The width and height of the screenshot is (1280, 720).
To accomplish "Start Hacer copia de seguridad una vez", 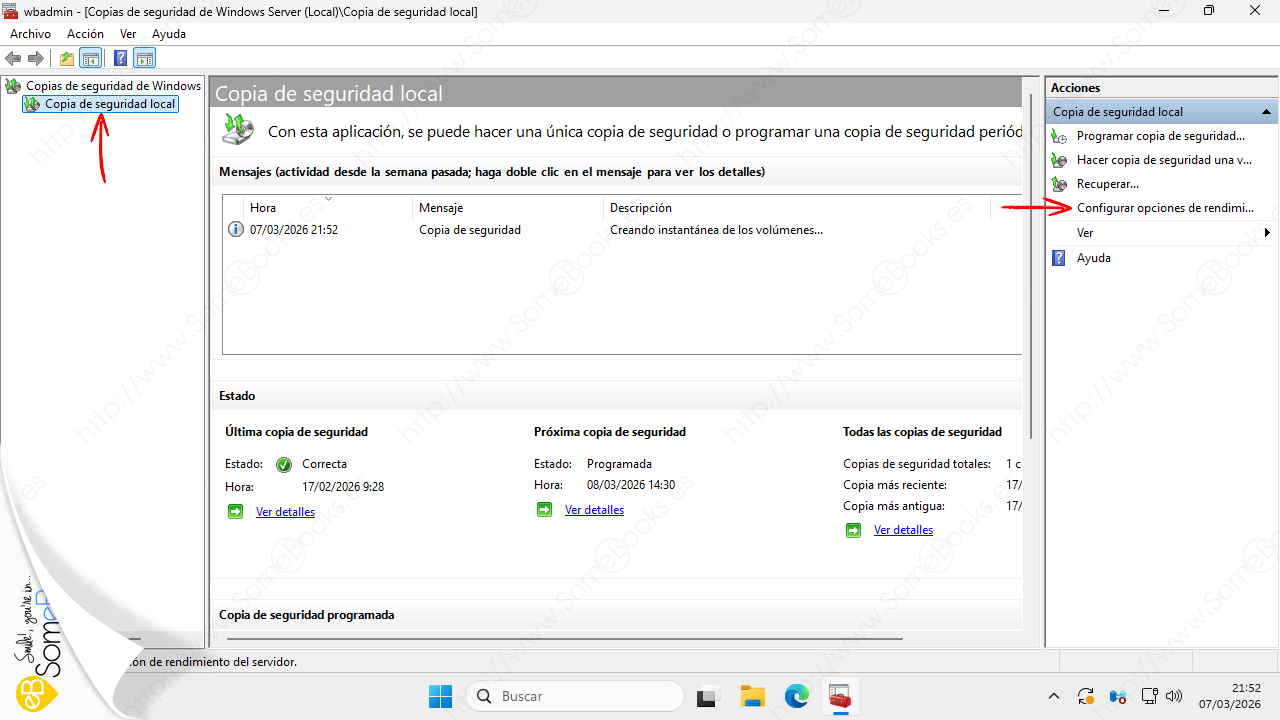I will click(x=1163, y=160).
